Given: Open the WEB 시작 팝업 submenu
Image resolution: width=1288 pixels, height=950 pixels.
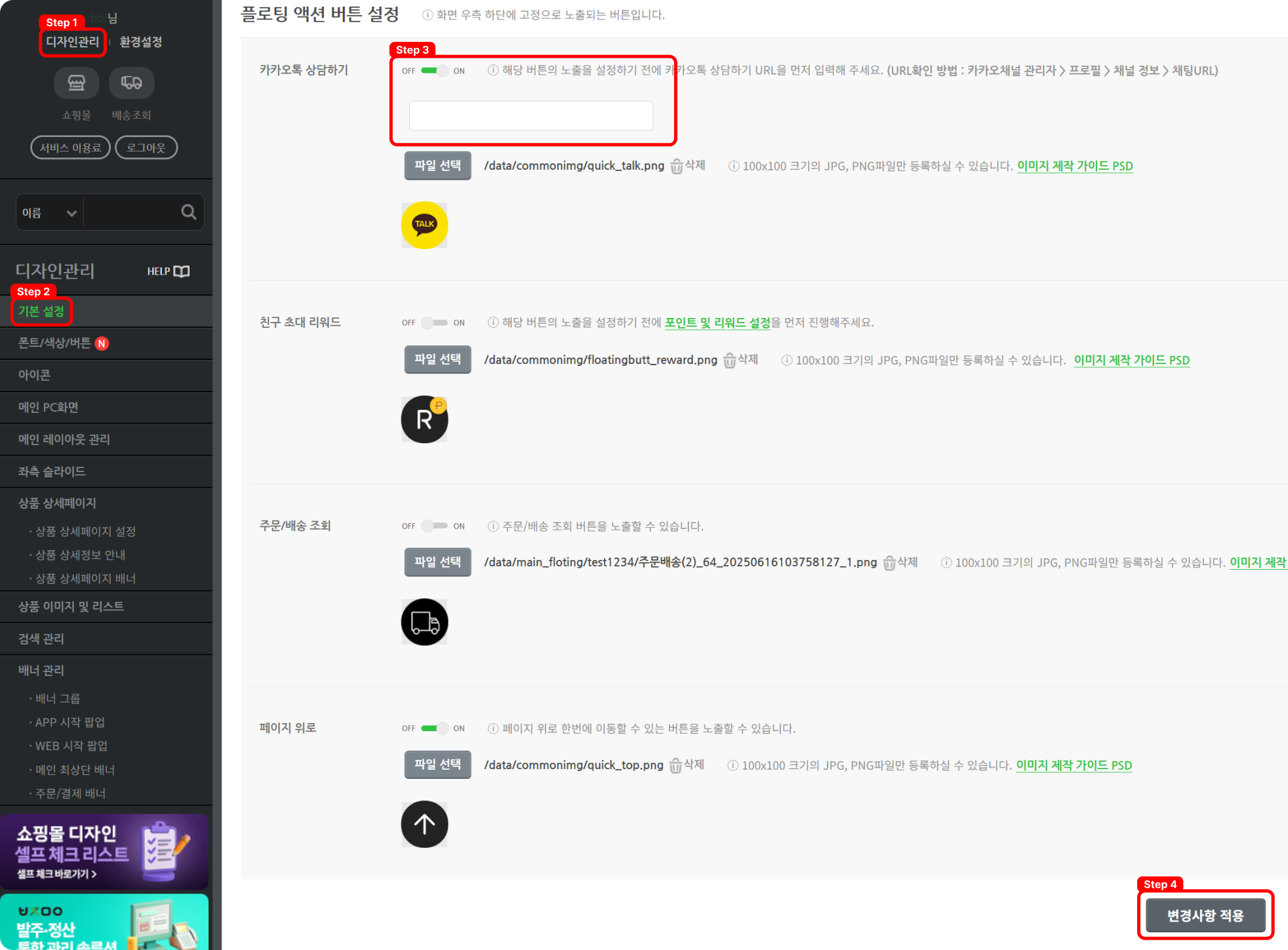Looking at the screenshot, I should pos(71,745).
